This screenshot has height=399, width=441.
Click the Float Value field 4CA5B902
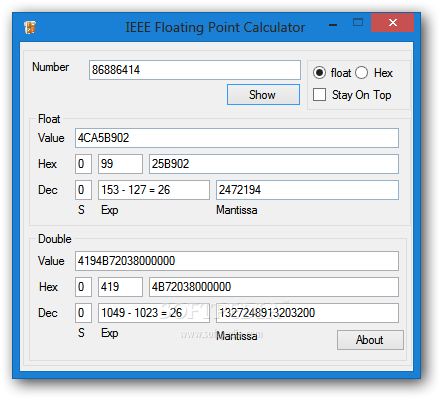(237, 138)
